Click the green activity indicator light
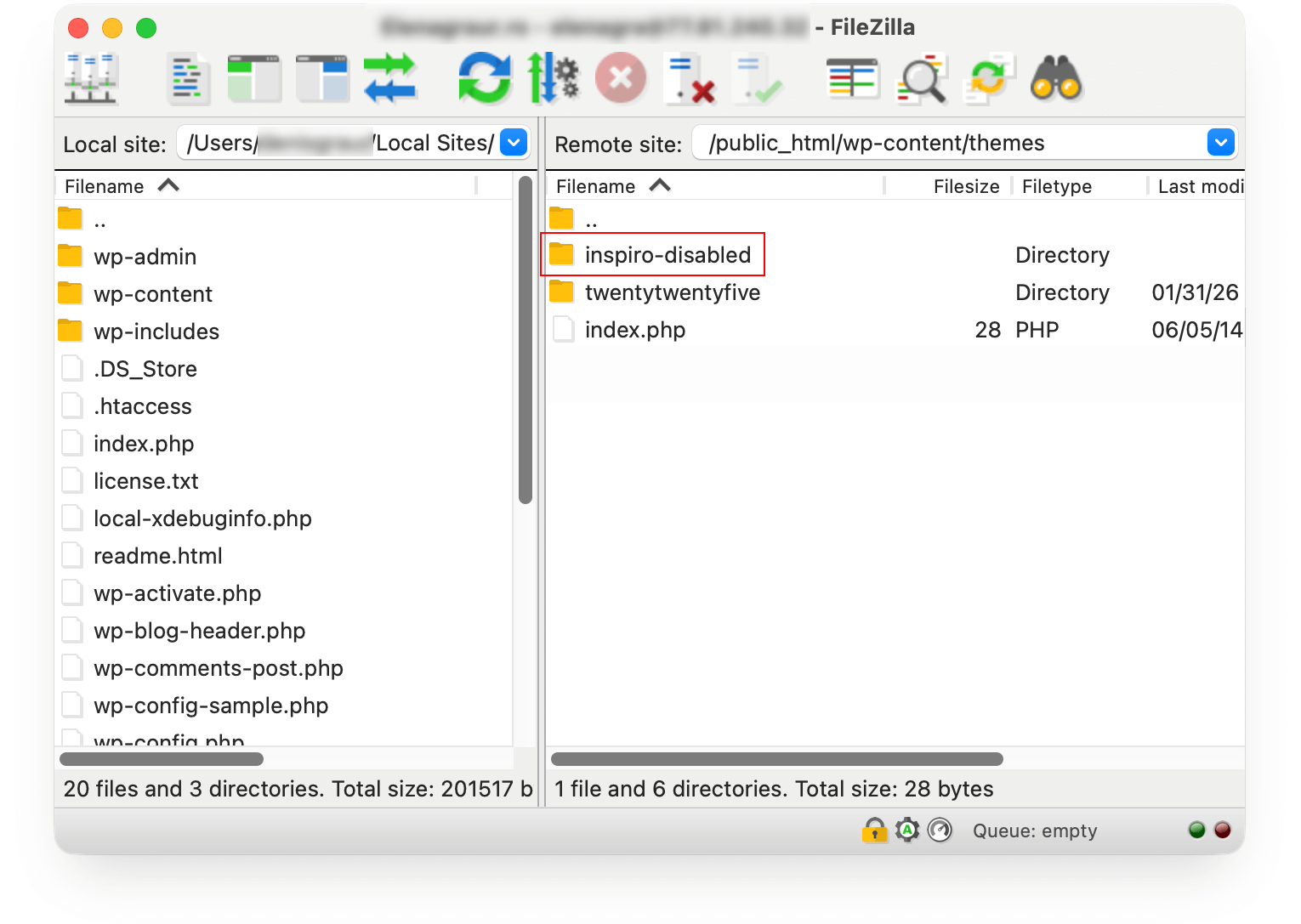 coord(1197,830)
